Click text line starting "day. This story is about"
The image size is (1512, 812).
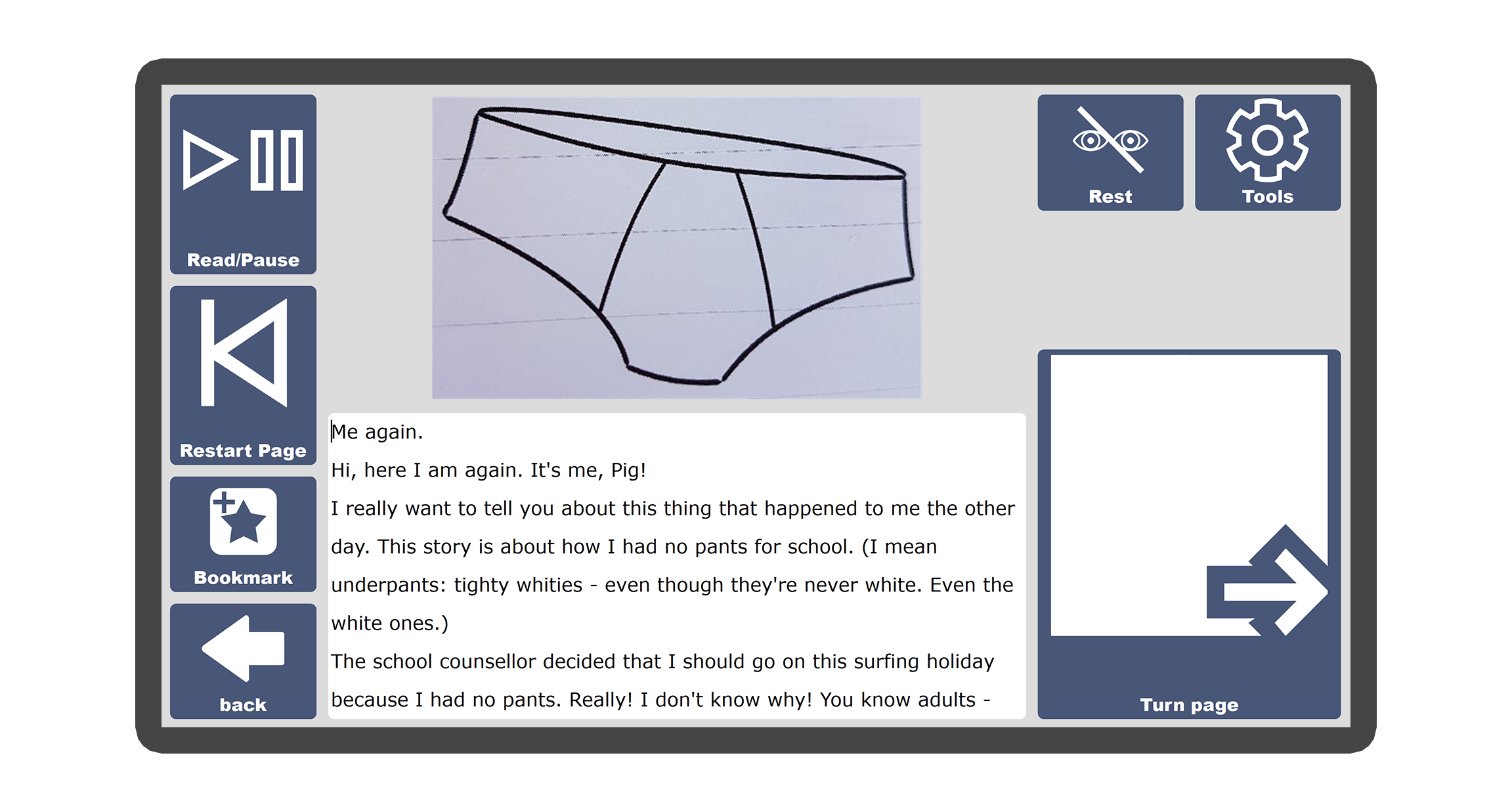click(634, 547)
